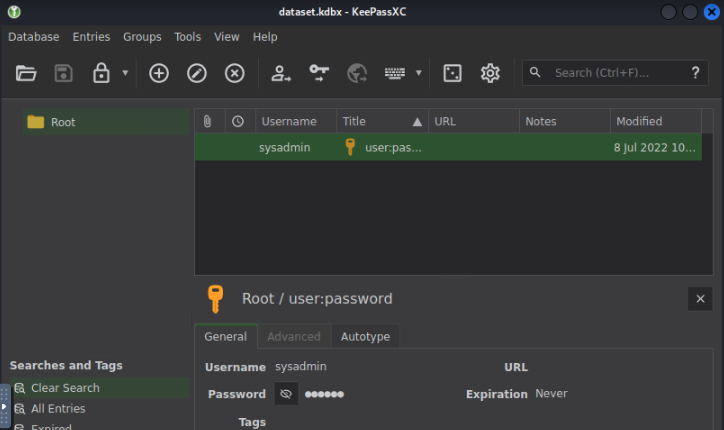Viewport: 724px width, 430px height.
Task: Open the Database menu
Action: click(34, 37)
